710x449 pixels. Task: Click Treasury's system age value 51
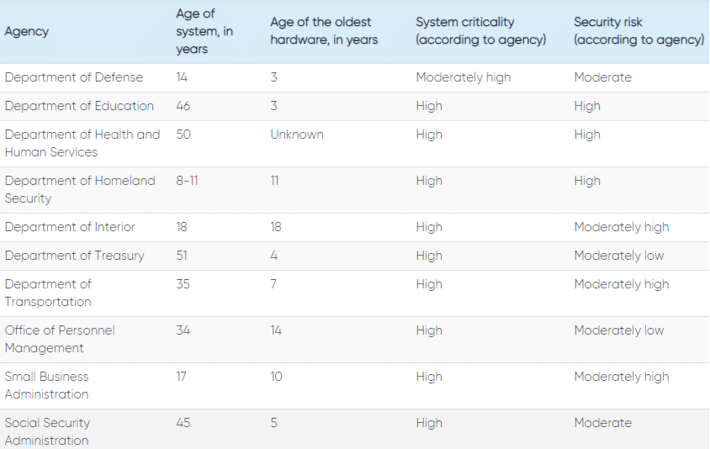pos(182,256)
